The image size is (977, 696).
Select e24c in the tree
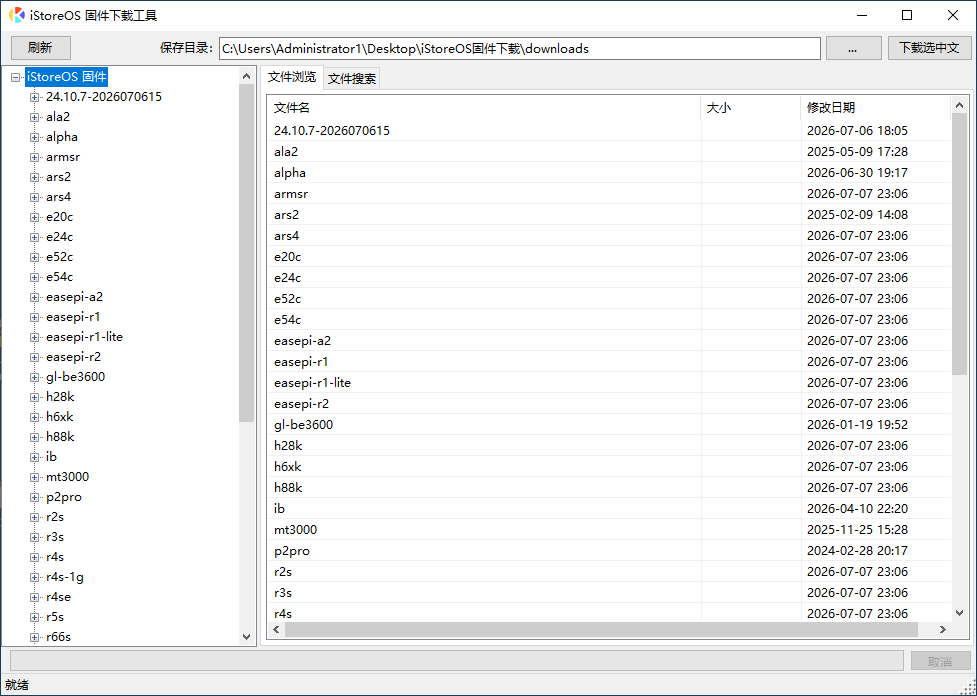point(59,237)
